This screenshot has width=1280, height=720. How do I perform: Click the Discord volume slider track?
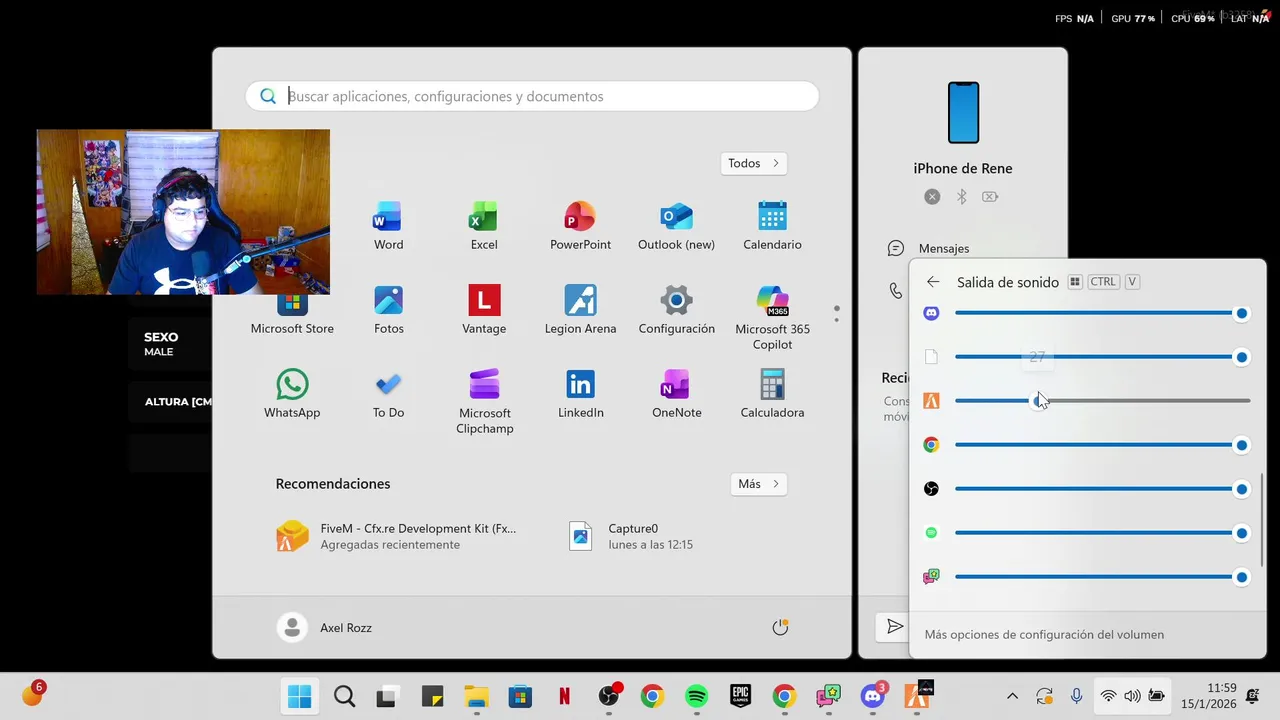1102,313
